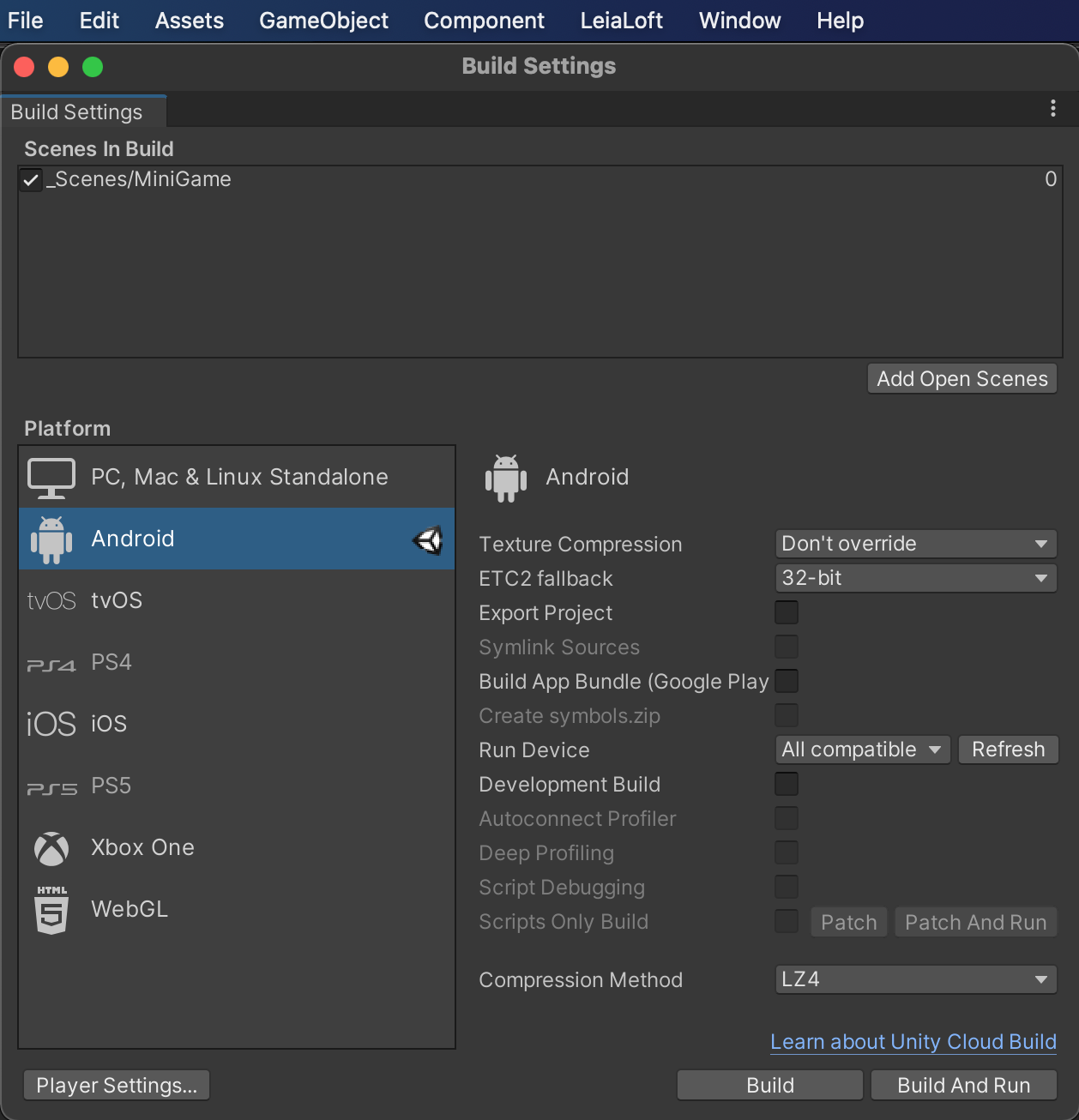Click the Android icon in settings header
Screen dimensions: 1079x1120
[506, 478]
